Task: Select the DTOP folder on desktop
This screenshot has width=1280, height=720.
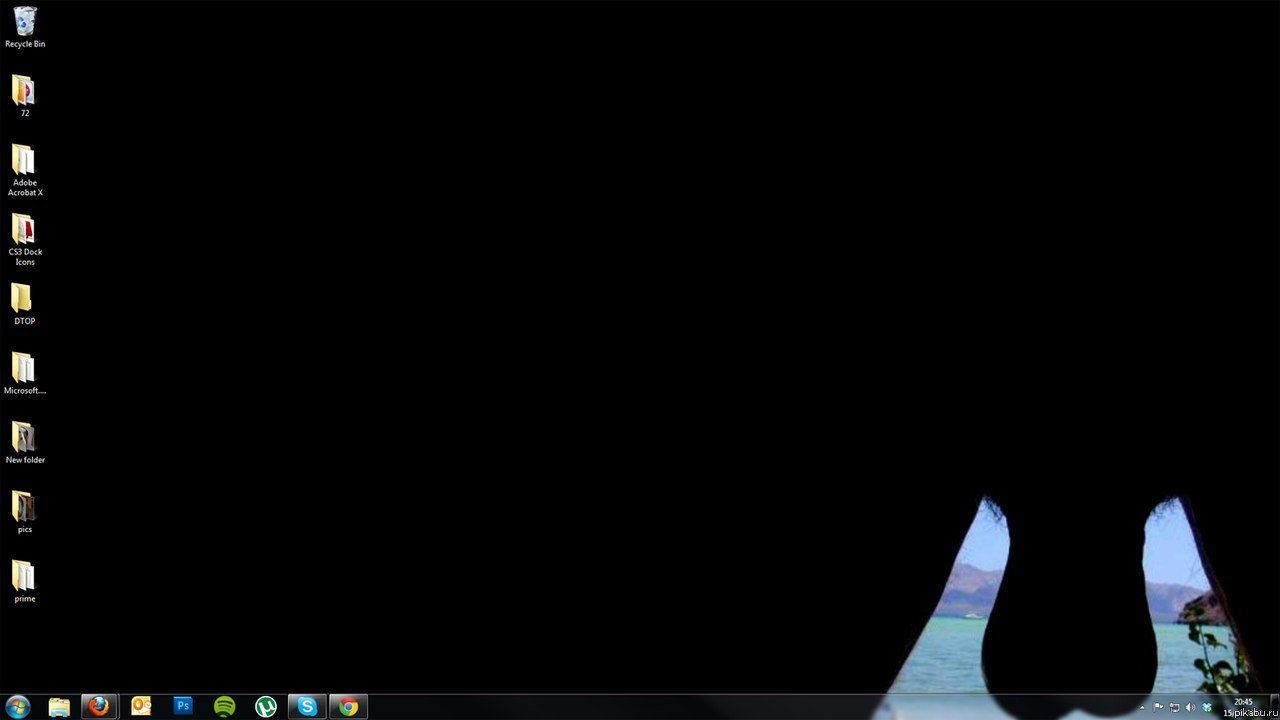Action: click(24, 300)
